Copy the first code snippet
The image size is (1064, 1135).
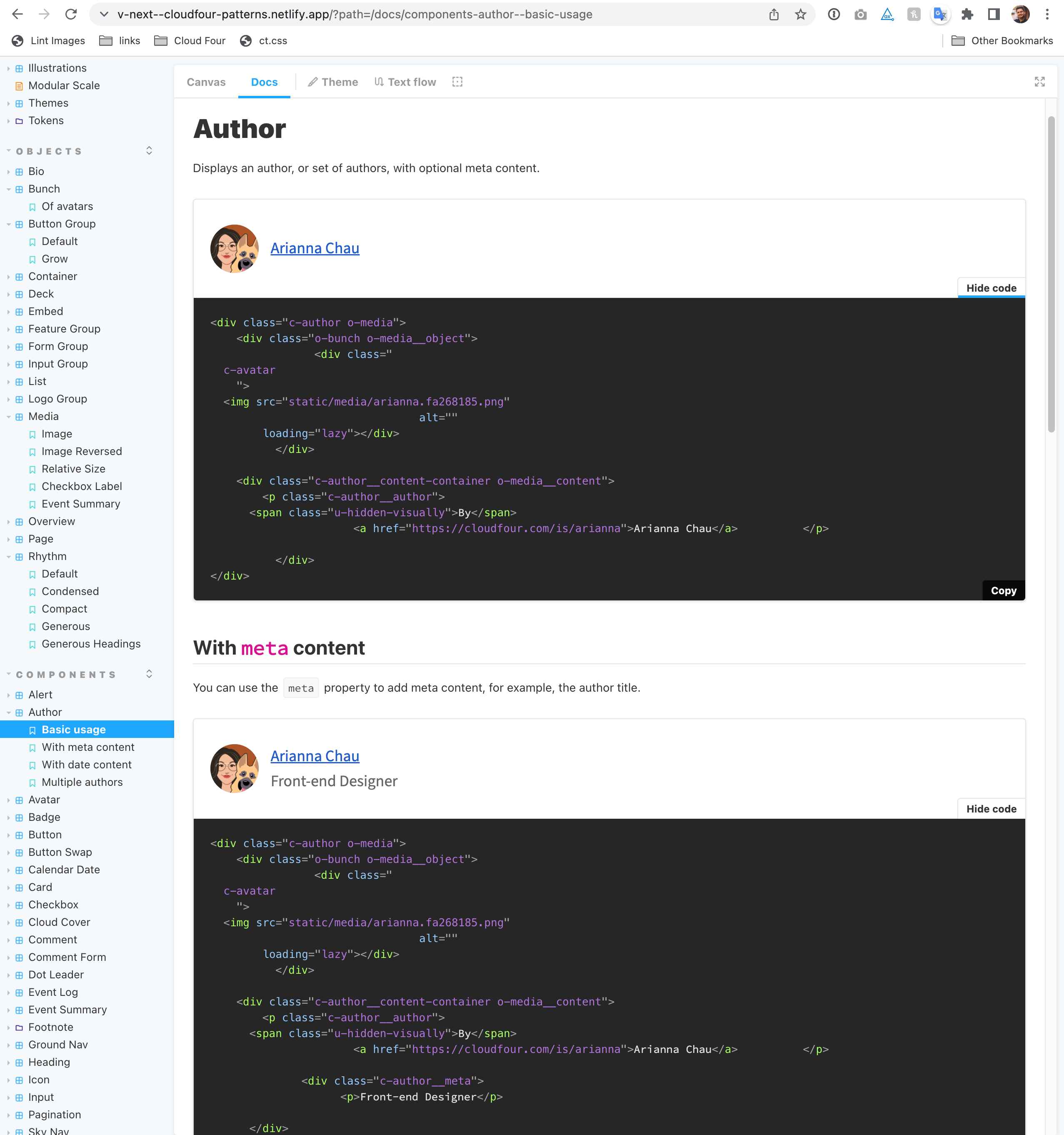(1003, 590)
